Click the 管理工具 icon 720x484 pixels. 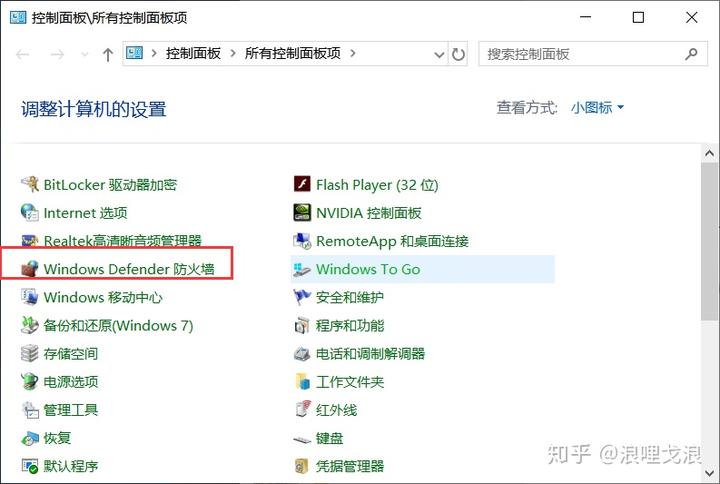[x=30, y=410]
